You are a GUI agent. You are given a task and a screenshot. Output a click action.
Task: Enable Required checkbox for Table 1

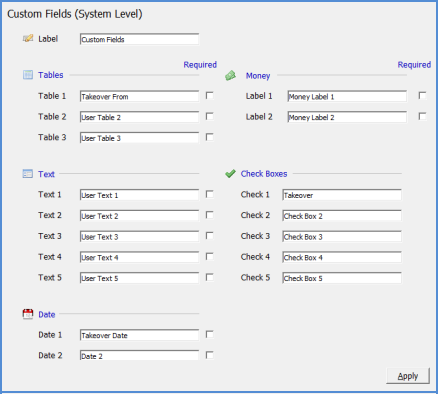pos(210,96)
